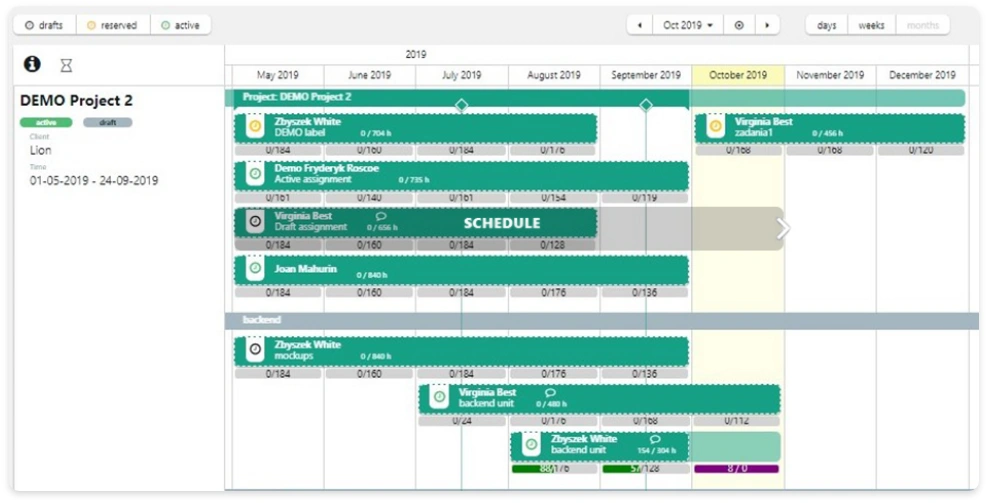
Task: Click status icon on Zbyszek White DEMO label
Action: coord(255,126)
